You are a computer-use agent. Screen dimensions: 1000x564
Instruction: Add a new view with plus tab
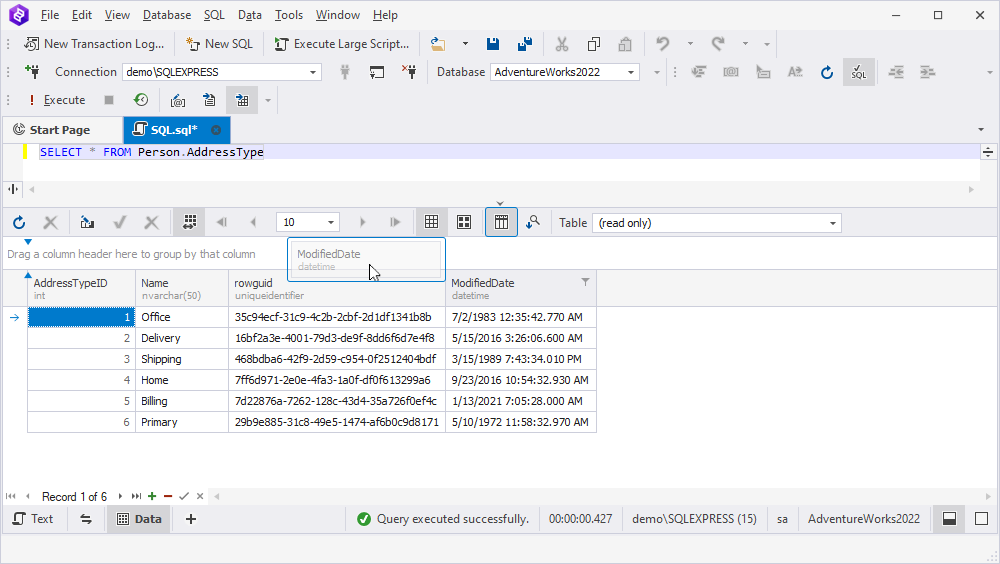coord(191,519)
